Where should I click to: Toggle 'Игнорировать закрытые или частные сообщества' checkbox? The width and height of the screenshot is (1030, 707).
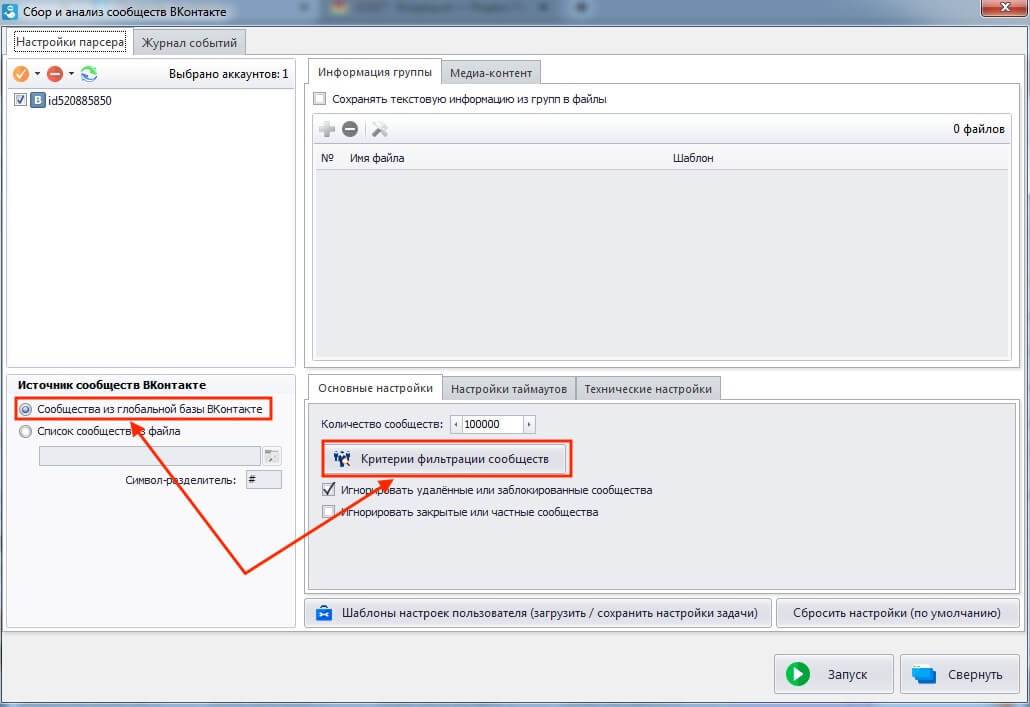(x=329, y=512)
